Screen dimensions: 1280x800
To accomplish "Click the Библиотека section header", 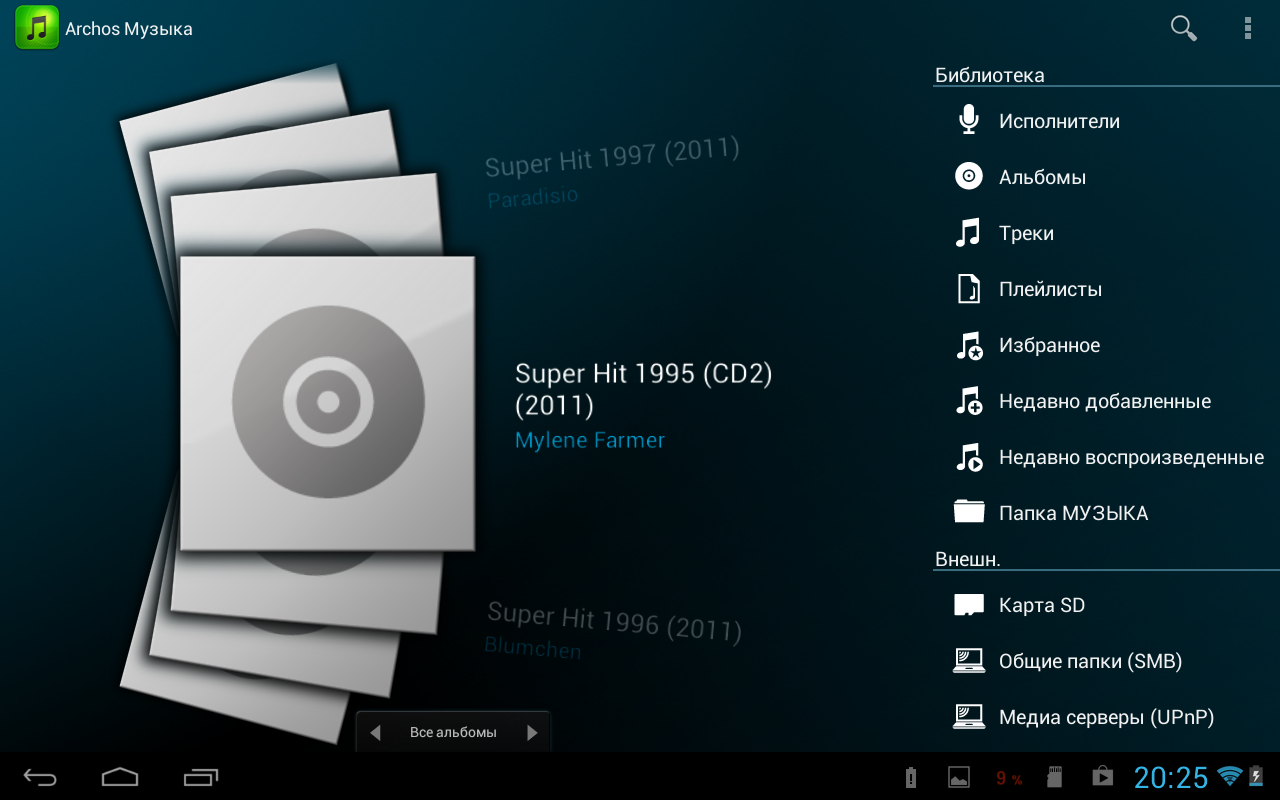I will tap(990, 75).
